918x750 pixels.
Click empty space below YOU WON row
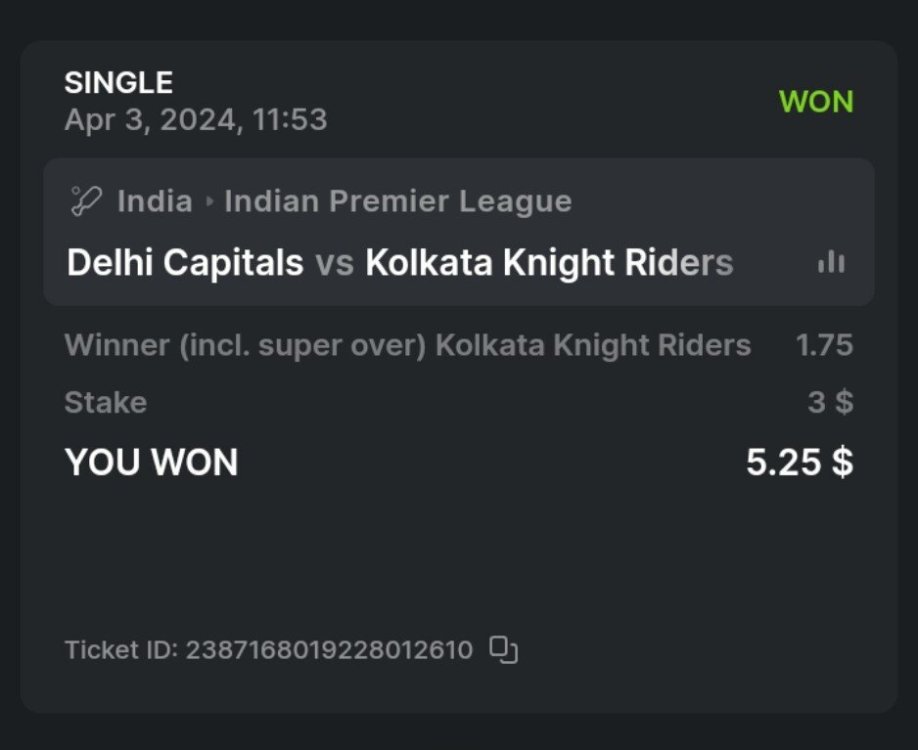click(458, 550)
